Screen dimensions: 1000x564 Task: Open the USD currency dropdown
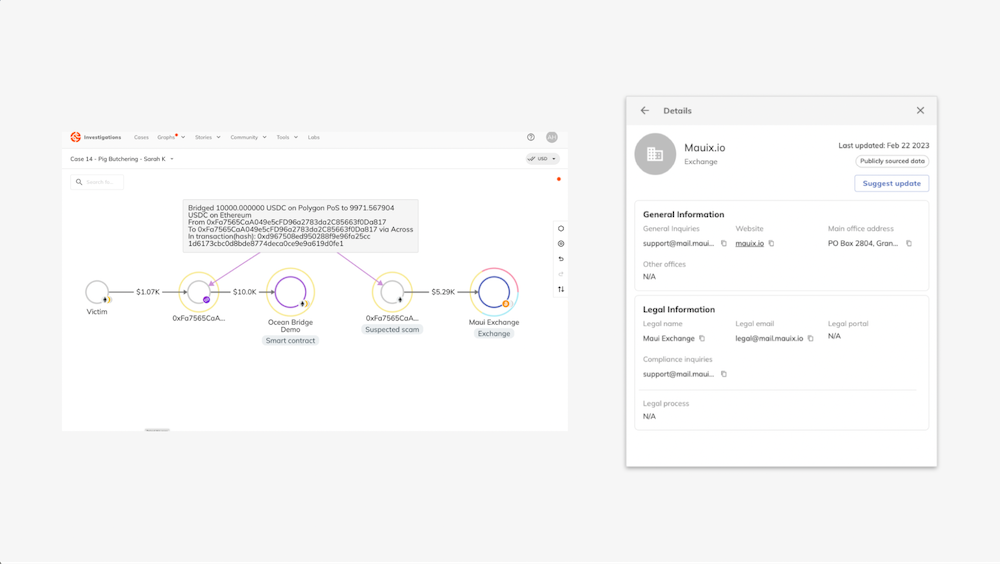(542, 159)
